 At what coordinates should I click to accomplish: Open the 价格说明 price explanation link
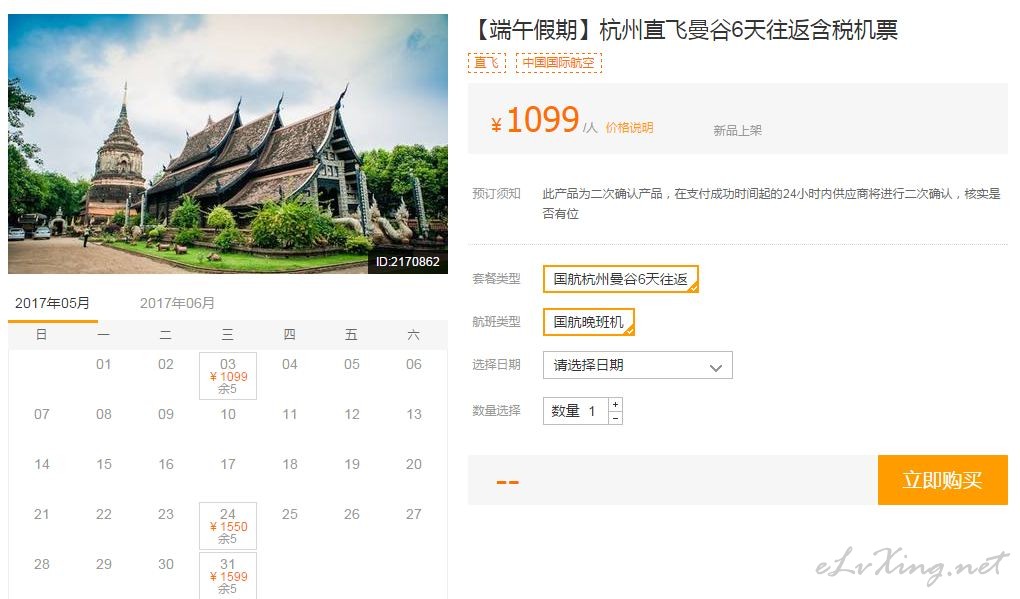(x=629, y=127)
